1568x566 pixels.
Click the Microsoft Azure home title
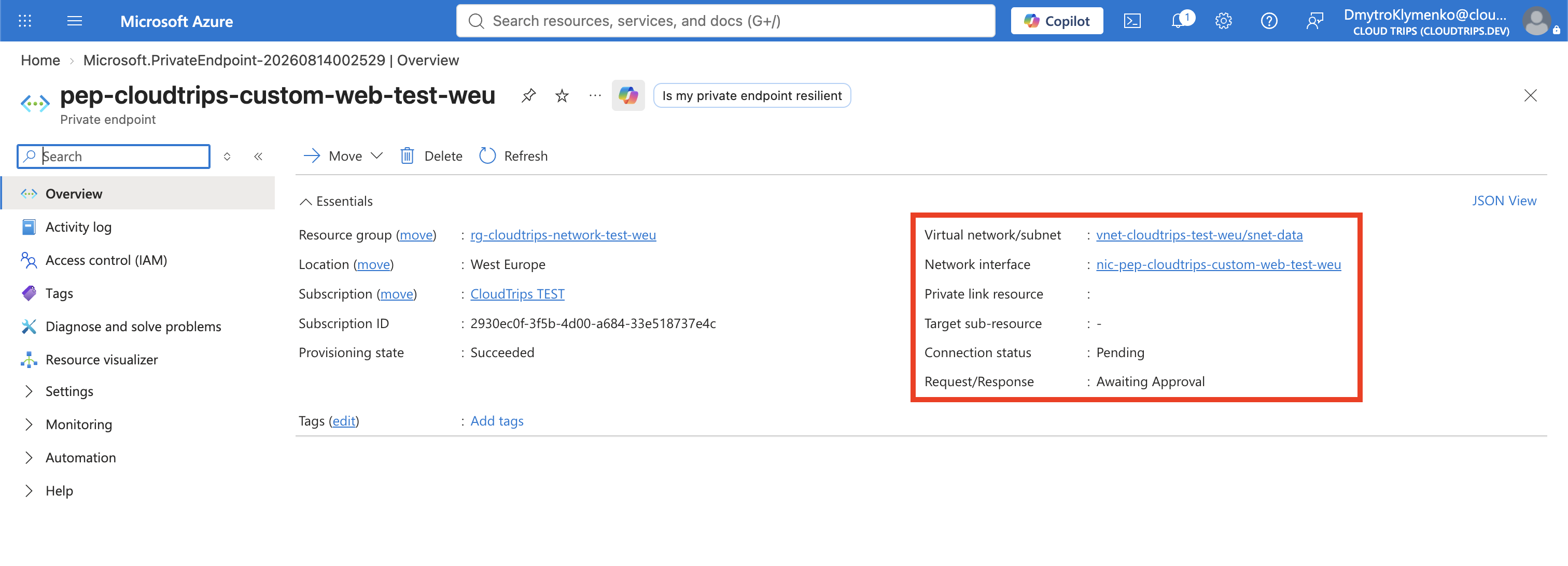tap(176, 21)
